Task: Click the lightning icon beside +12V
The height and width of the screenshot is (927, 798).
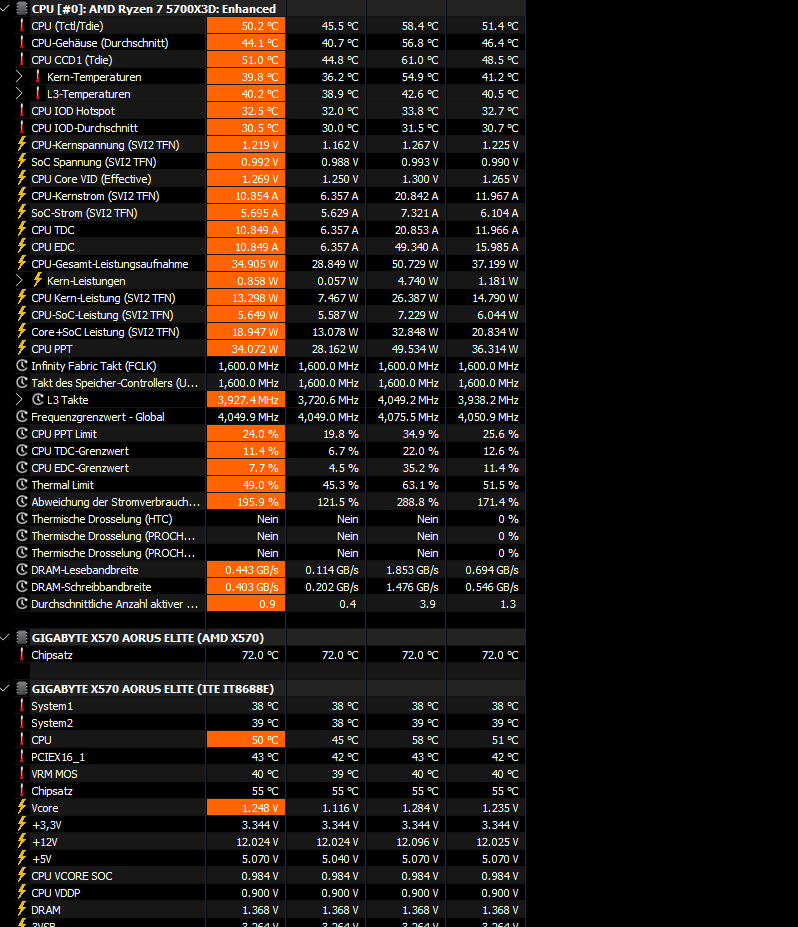Action: point(22,841)
